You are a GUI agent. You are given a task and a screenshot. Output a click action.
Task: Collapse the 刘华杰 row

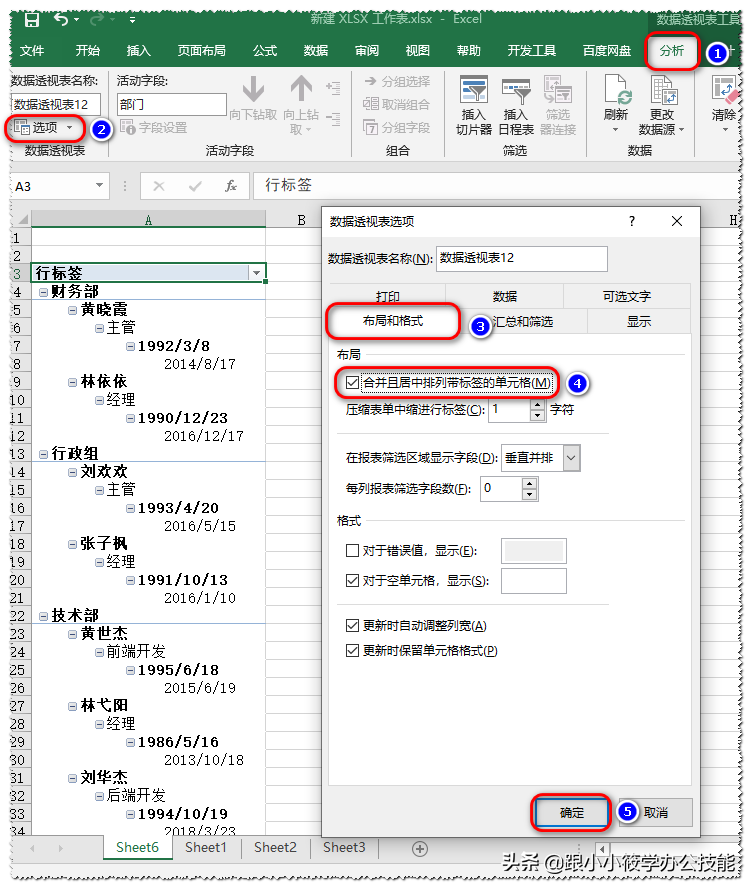point(72,778)
